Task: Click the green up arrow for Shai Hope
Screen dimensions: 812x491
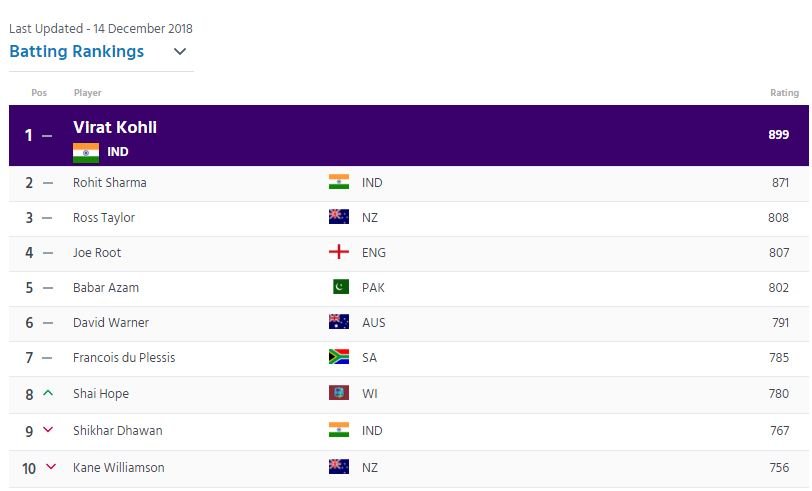Action: click(48, 393)
